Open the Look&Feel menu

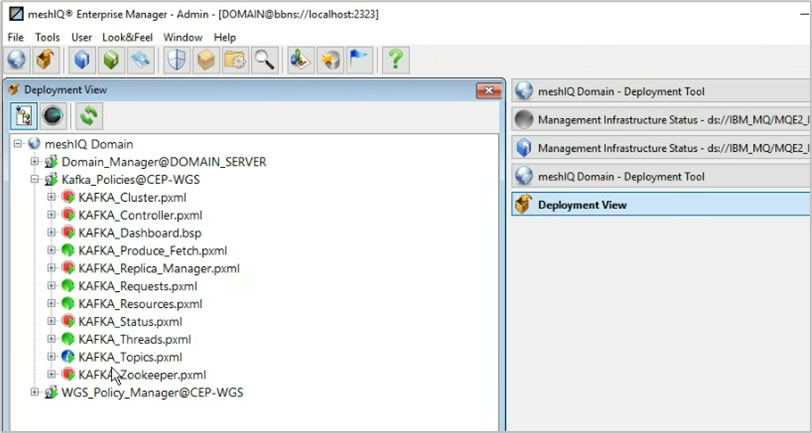point(127,37)
